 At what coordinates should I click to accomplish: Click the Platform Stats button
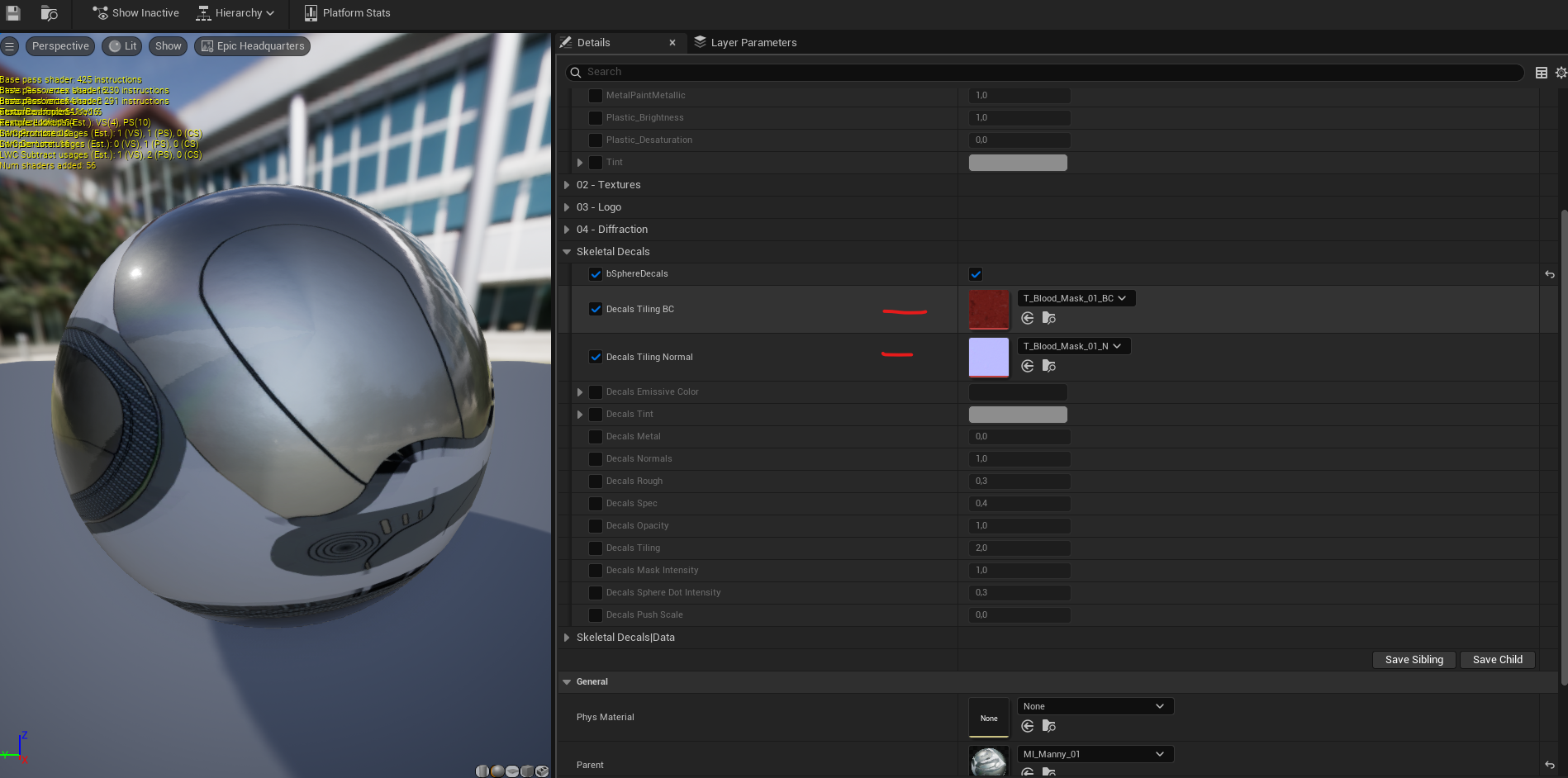tap(348, 13)
